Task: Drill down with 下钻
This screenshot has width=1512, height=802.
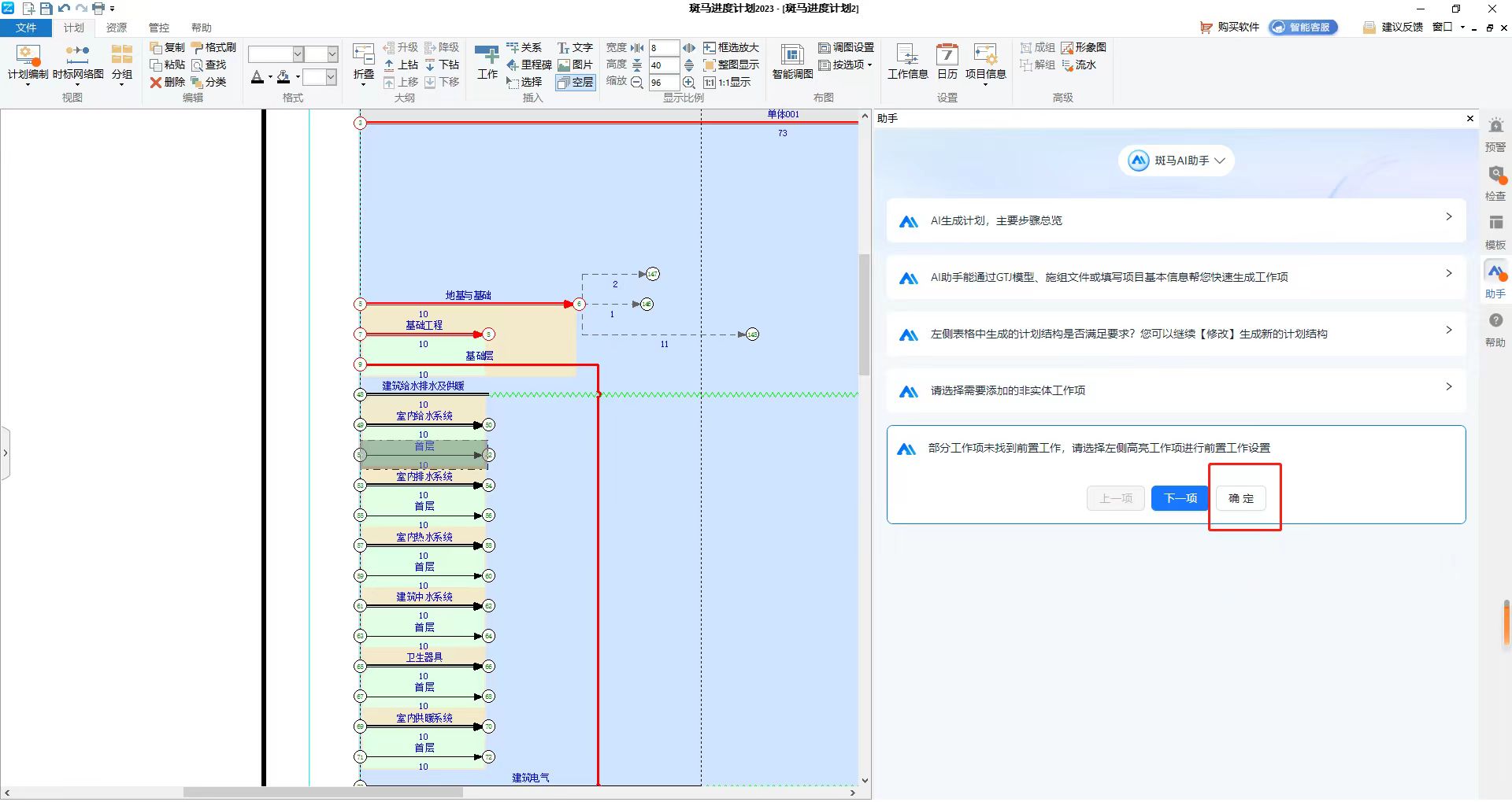Action: click(x=442, y=65)
